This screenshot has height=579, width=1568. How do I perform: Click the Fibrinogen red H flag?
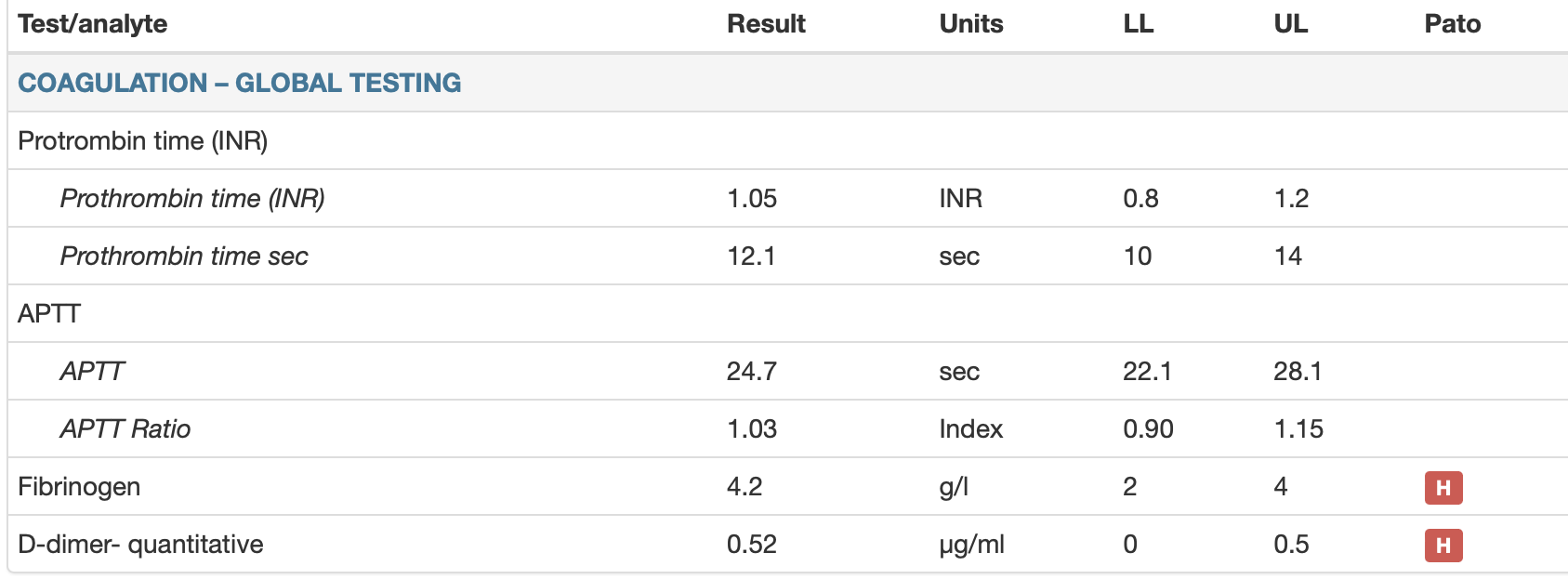click(x=1443, y=488)
